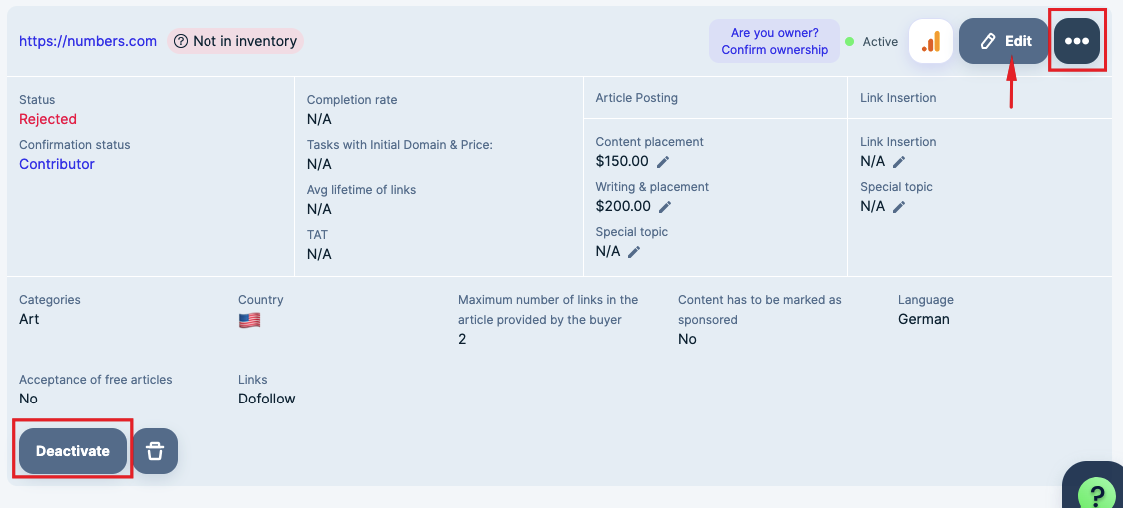The width and height of the screenshot is (1123, 508).
Task: Open the three-dots more options menu
Action: coord(1077,42)
